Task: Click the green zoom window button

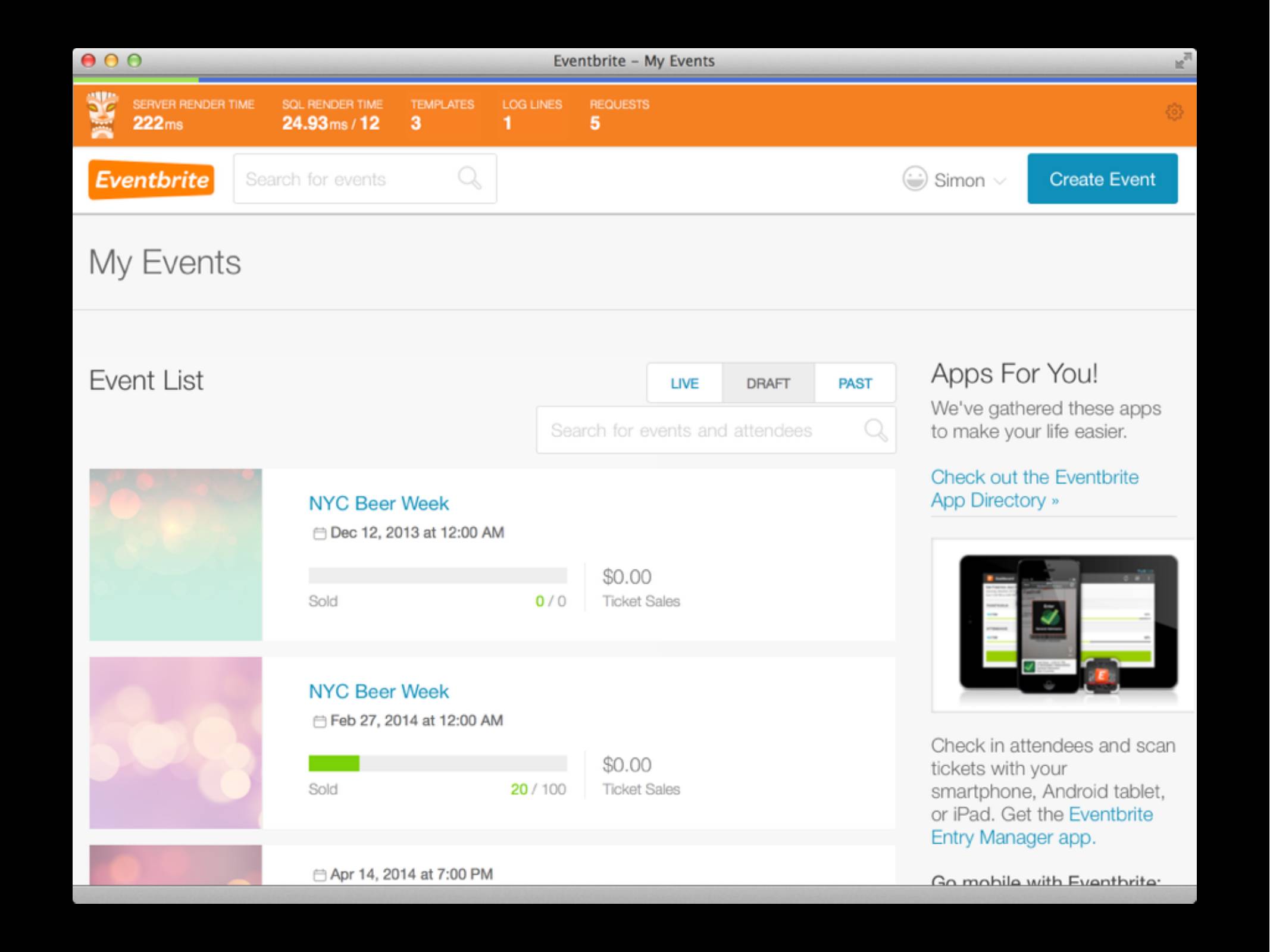Action: pos(135,61)
